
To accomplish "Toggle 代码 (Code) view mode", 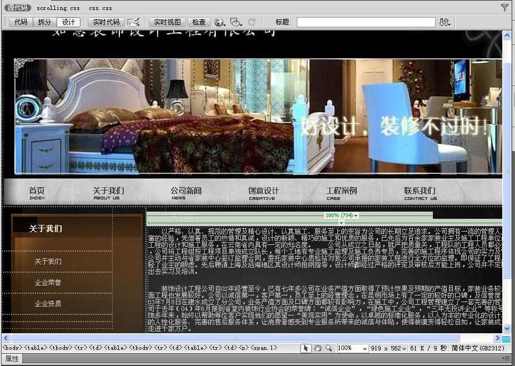I will [21, 22].
